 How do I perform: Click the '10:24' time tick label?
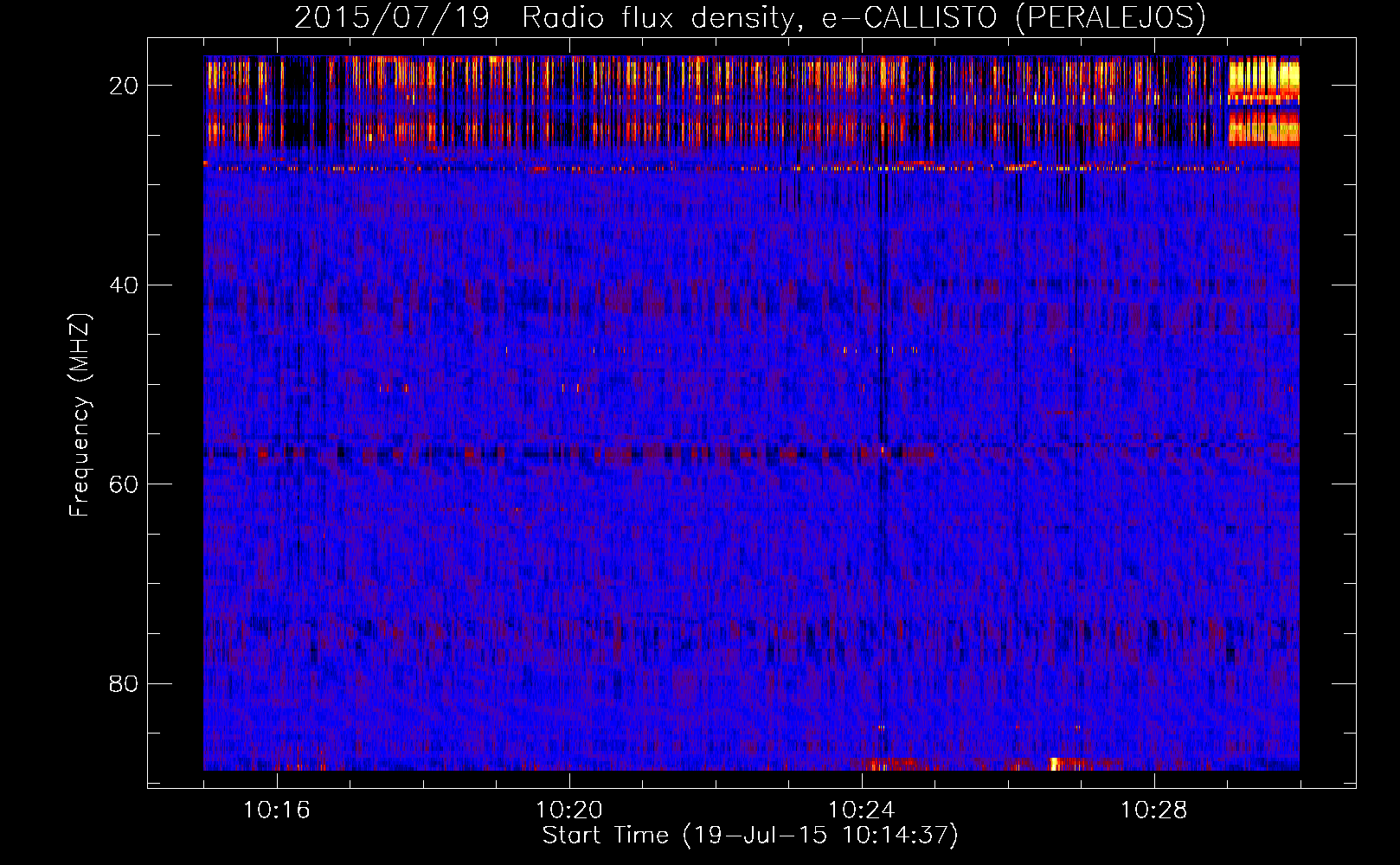click(861, 811)
